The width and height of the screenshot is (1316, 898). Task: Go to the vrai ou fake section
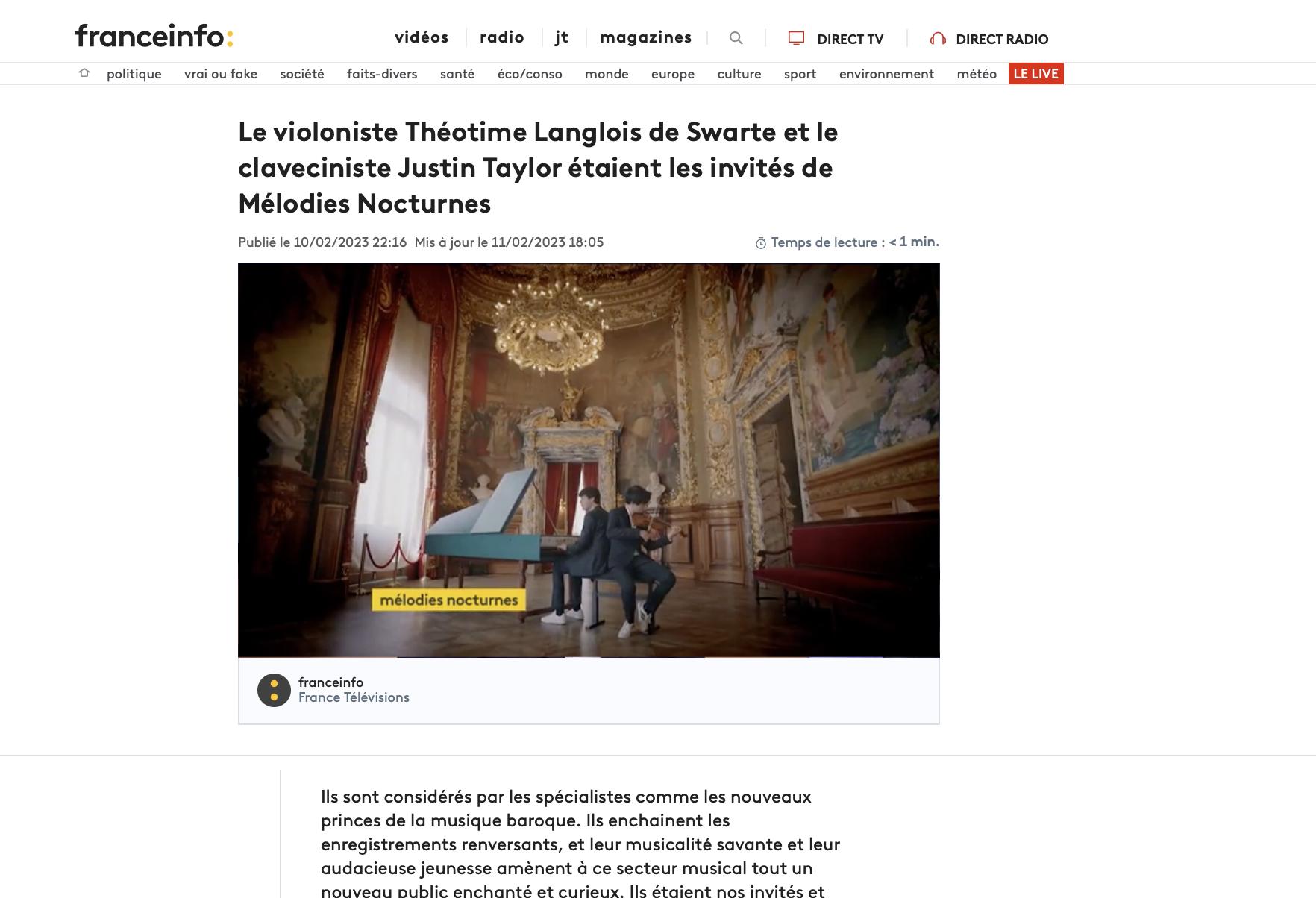(x=221, y=74)
